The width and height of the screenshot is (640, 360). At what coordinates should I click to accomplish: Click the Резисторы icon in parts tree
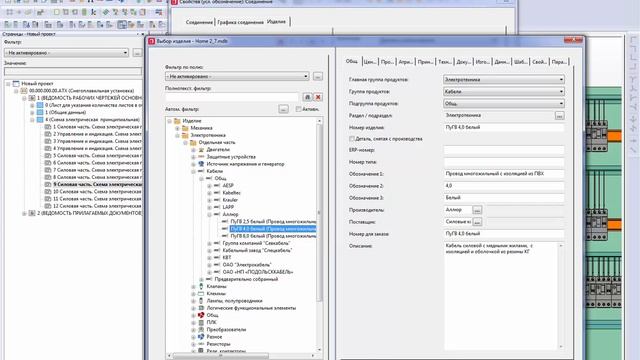pos(201,344)
